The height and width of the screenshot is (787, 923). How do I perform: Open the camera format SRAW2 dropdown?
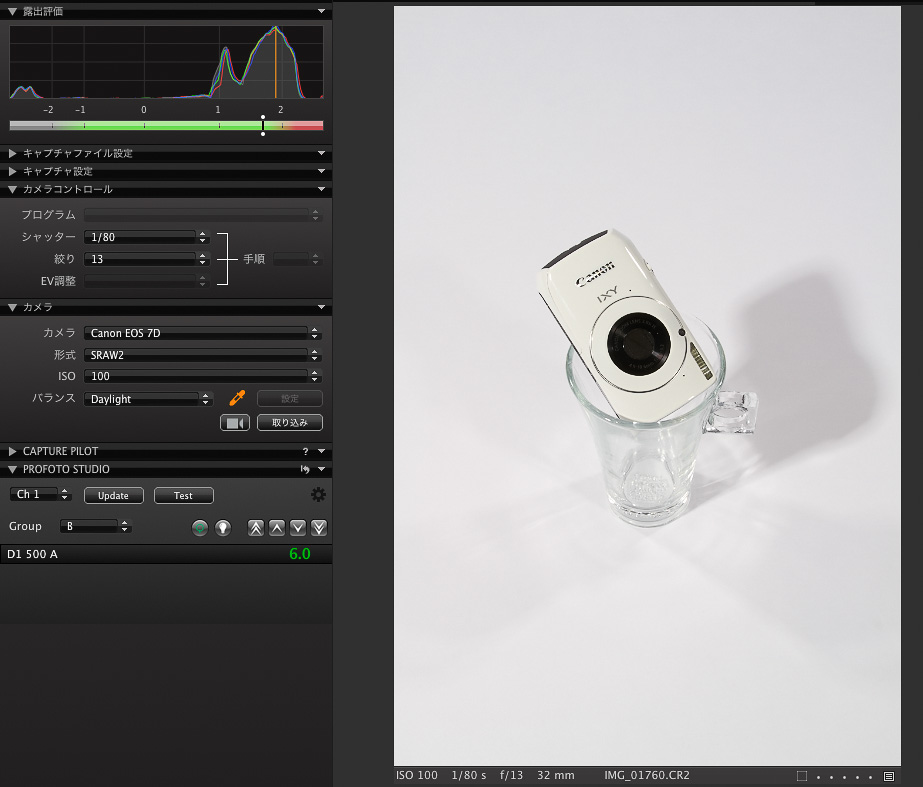201,355
